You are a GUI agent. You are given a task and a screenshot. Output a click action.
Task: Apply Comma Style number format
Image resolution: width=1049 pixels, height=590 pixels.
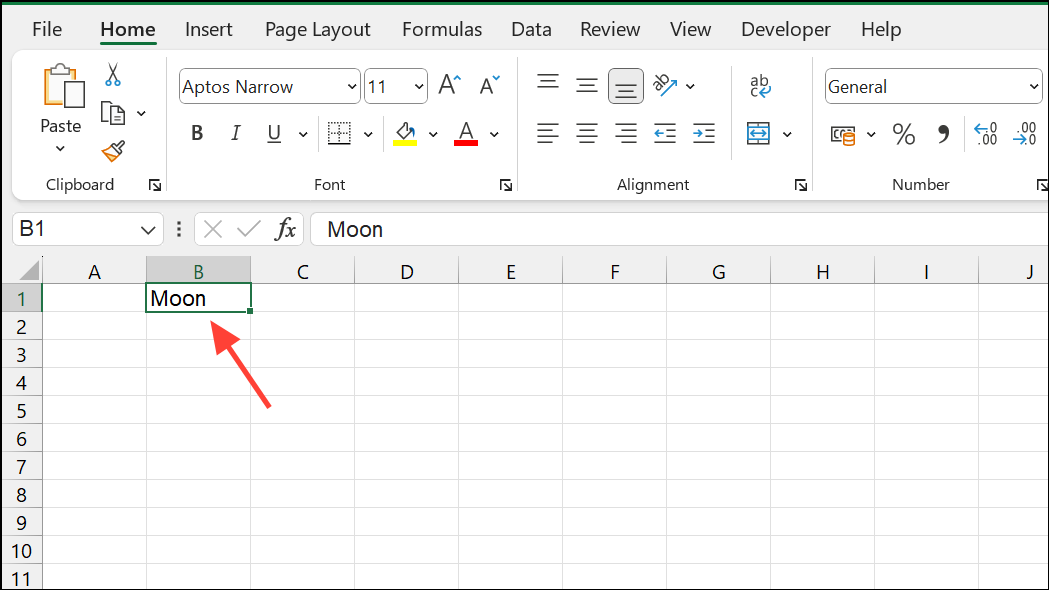pyautogui.click(x=942, y=134)
